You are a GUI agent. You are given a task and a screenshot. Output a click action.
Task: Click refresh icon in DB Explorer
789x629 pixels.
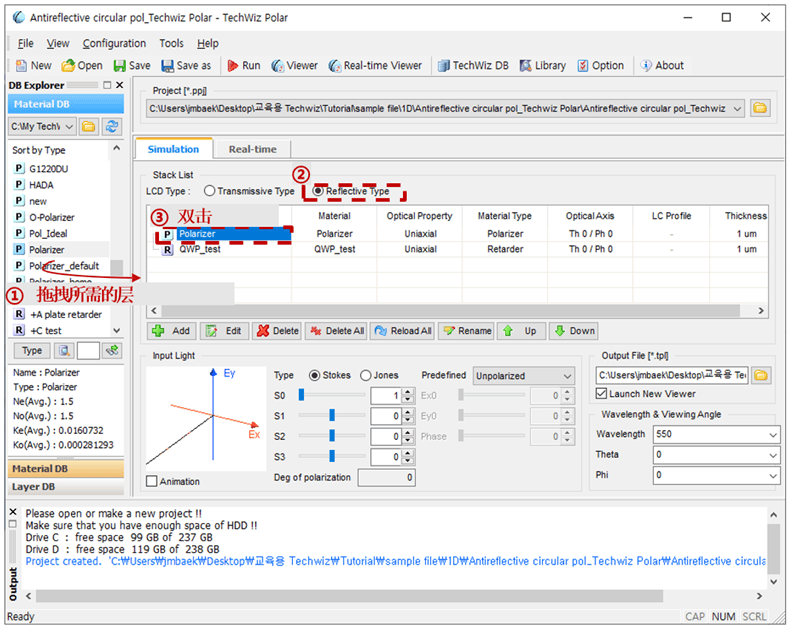[111, 126]
